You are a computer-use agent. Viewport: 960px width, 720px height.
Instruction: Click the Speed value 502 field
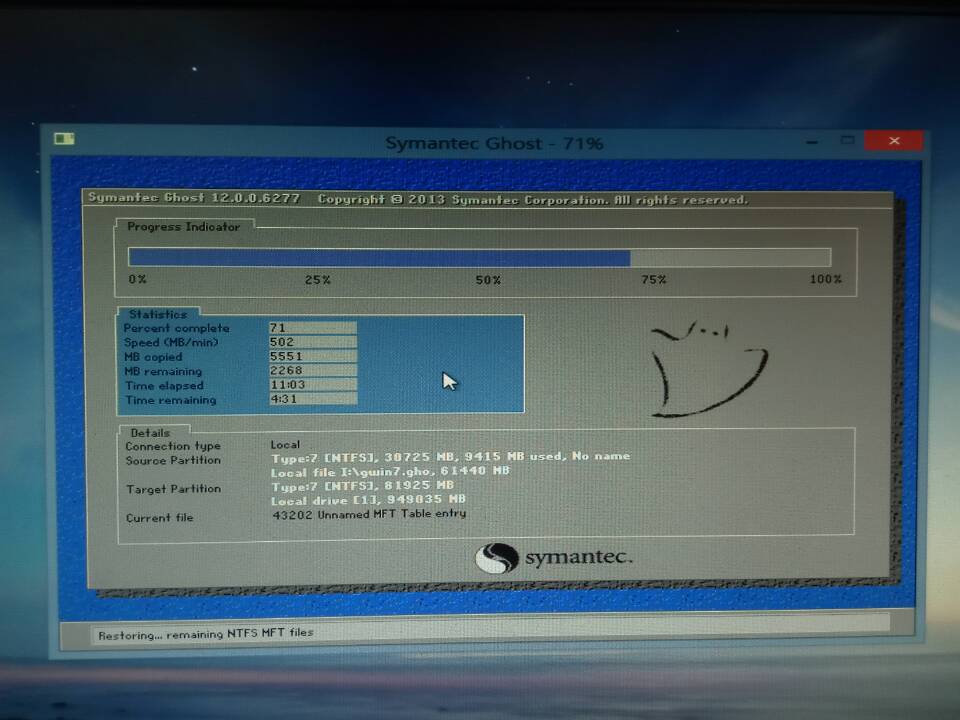pos(313,342)
